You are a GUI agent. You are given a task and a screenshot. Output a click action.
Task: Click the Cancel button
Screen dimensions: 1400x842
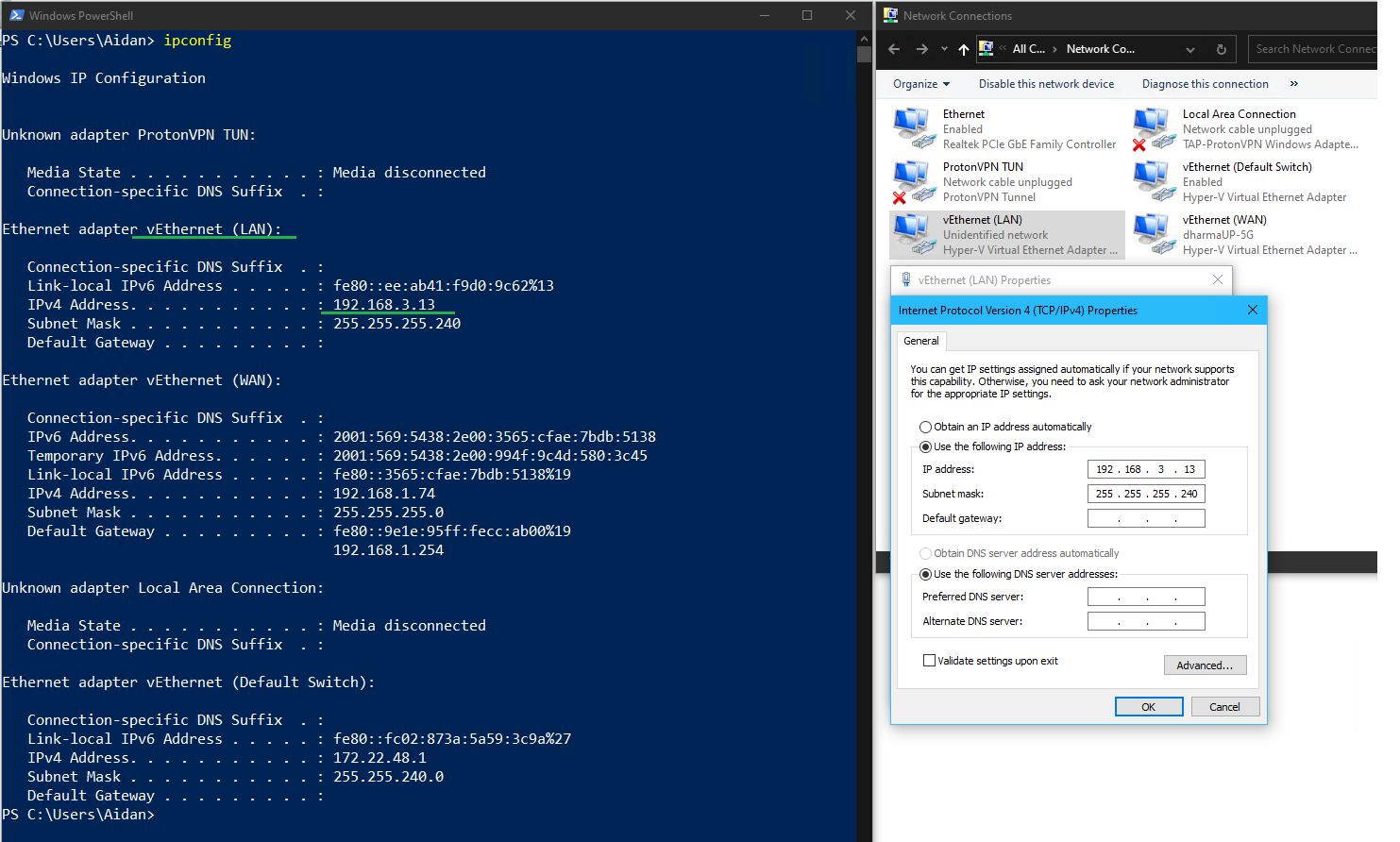(1224, 707)
